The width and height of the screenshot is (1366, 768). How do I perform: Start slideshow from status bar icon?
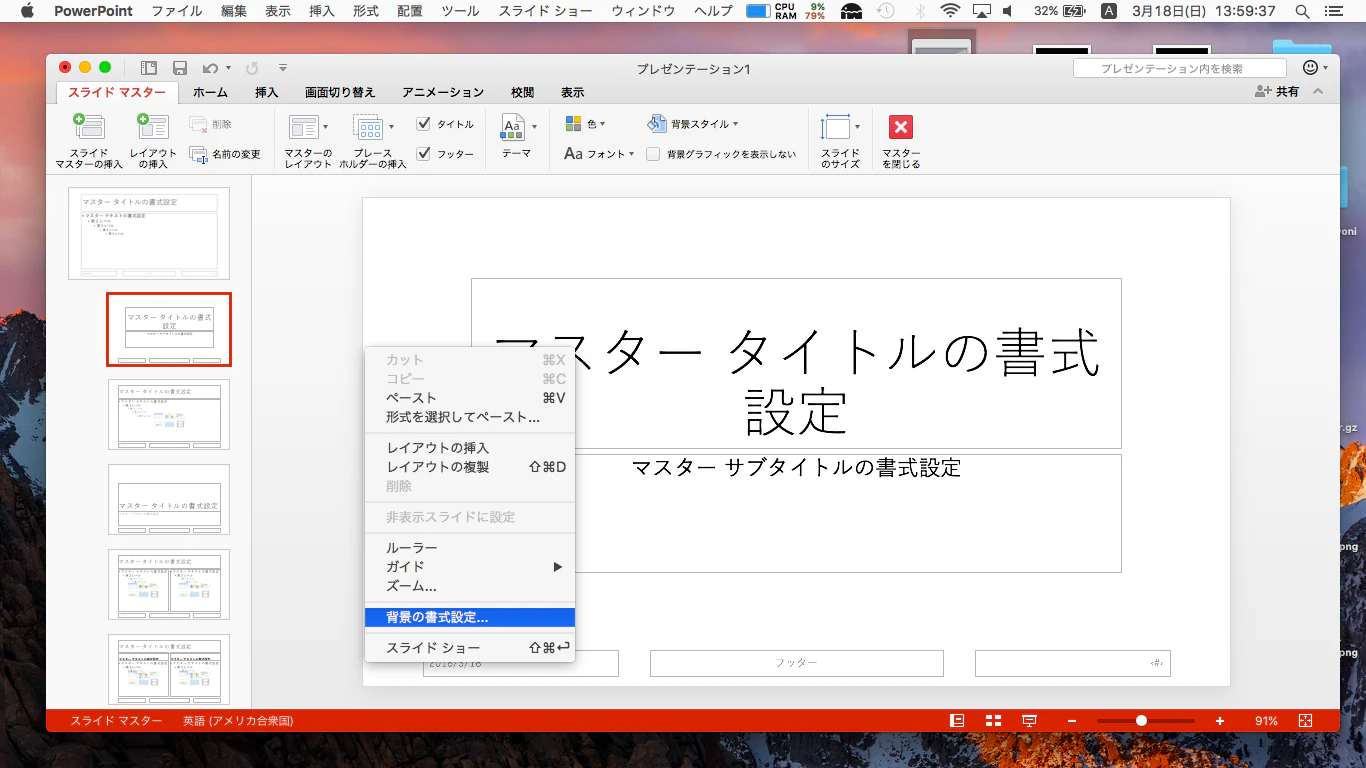click(x=1029, y=721)
